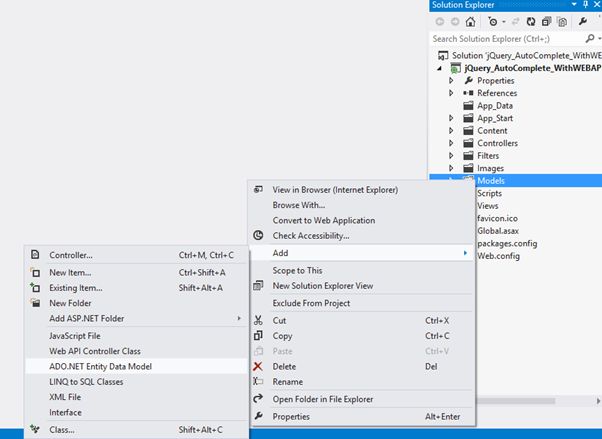
Task: Expand the Filters folder
Action: [451, 156]
